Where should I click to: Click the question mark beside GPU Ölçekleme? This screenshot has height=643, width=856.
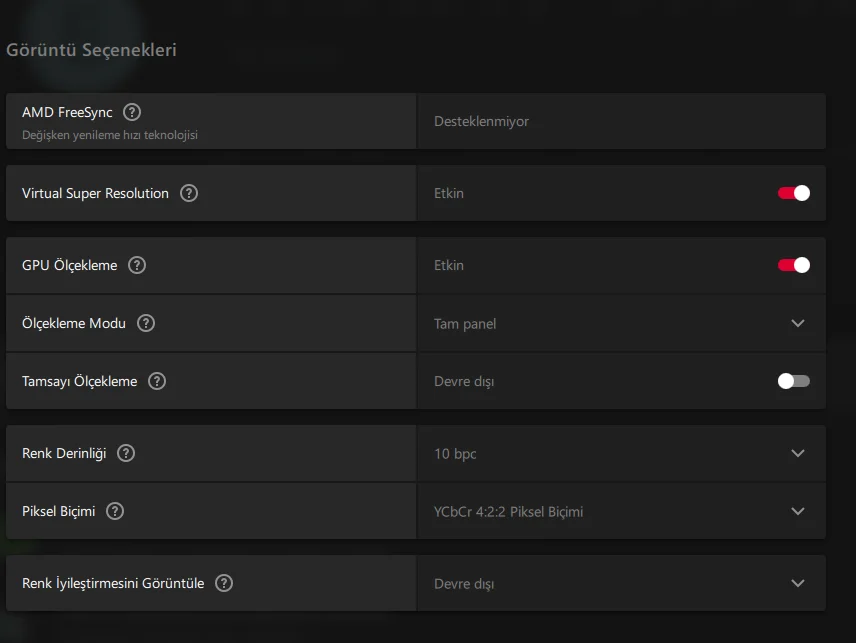pyautogui.click(x=137, y=265)
